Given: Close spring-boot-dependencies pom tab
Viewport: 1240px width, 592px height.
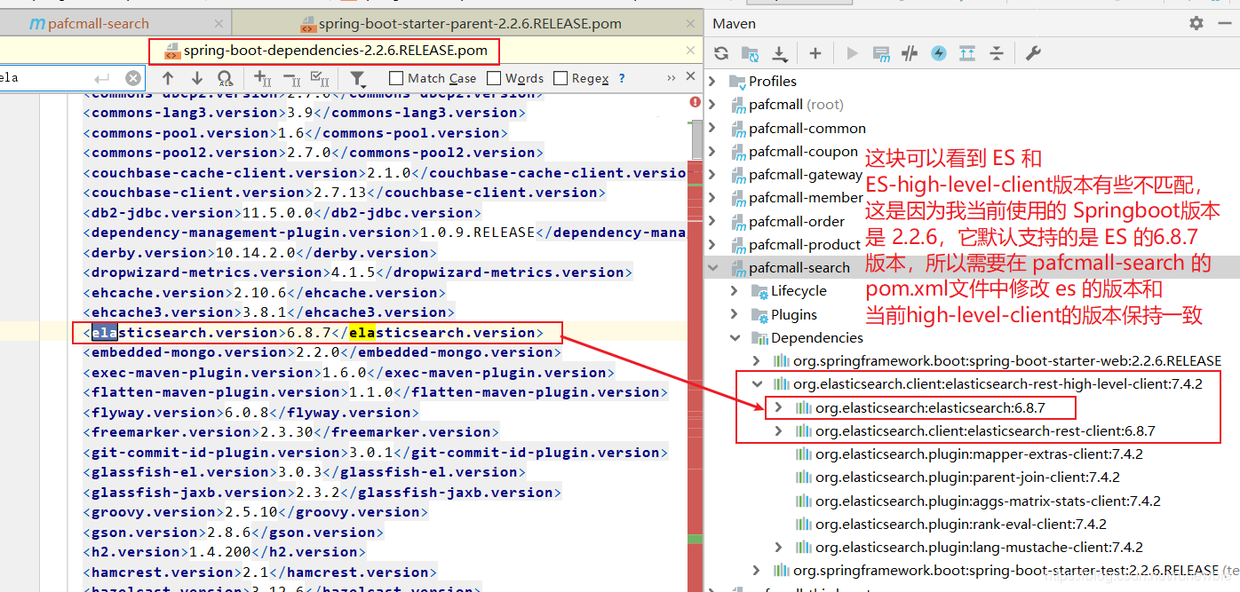Looking at the screenshot, I should click(x=690, y=50).
